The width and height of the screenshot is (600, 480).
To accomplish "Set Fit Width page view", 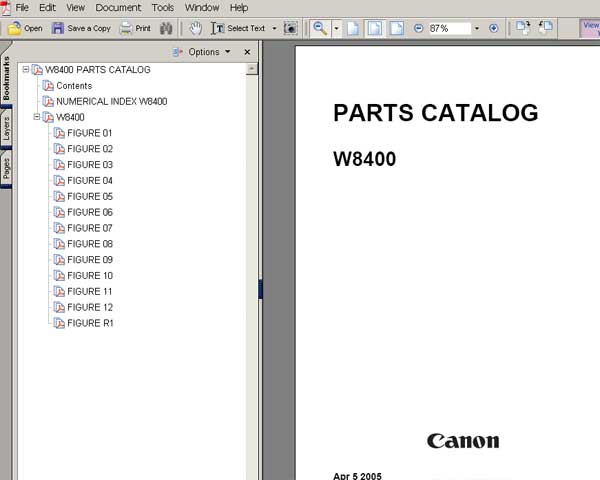I will click(x=396, y=28).
